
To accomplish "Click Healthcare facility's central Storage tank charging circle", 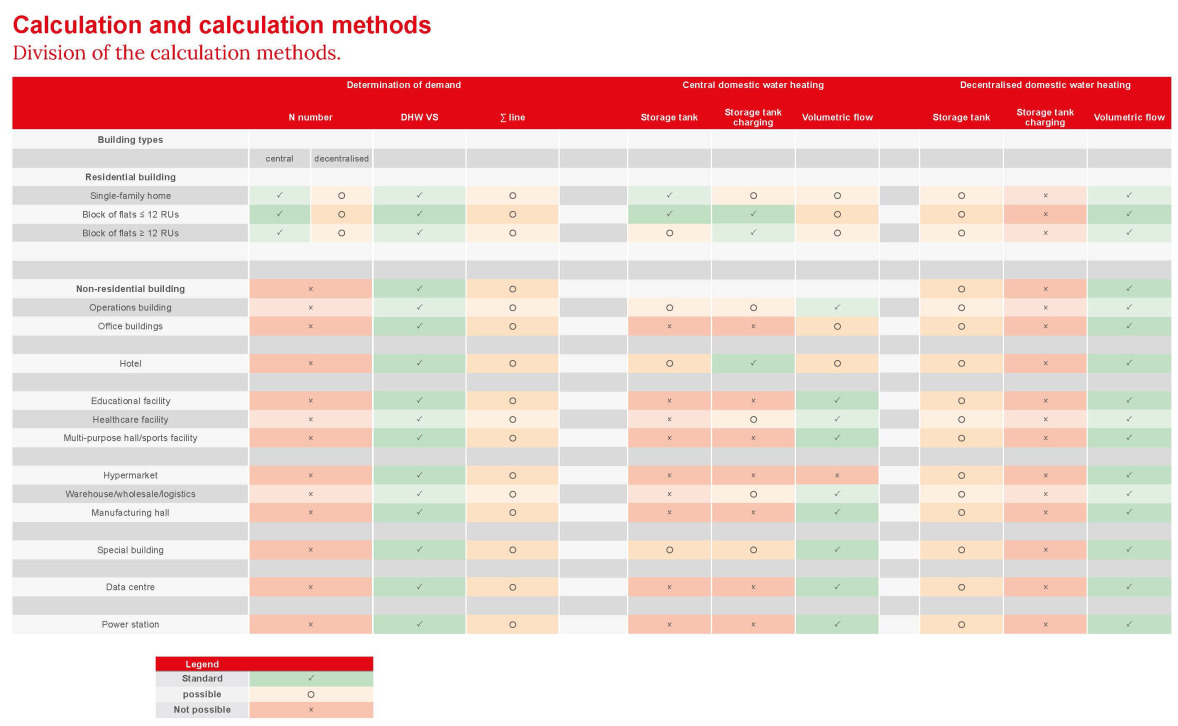I will (x=753, y=420).
